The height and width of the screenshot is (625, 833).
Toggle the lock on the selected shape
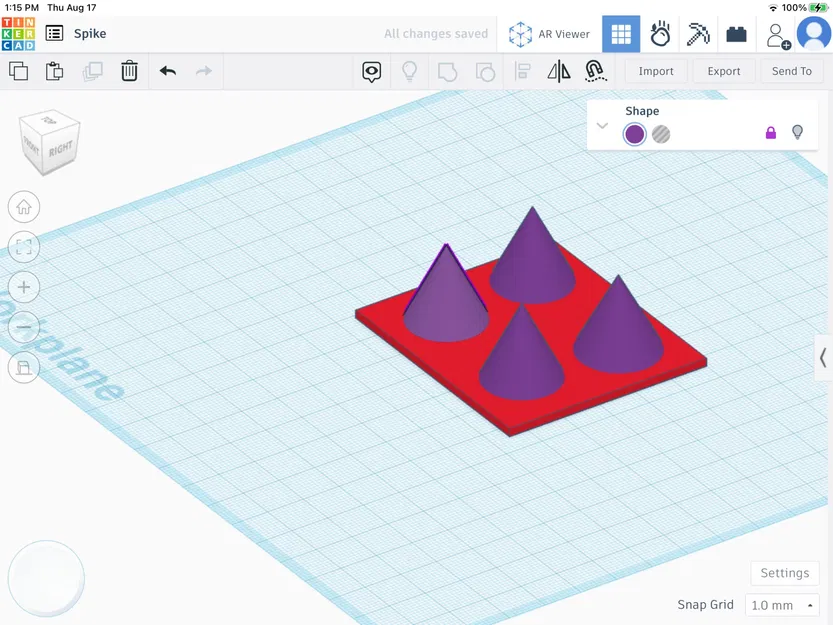tap(770, 132)
